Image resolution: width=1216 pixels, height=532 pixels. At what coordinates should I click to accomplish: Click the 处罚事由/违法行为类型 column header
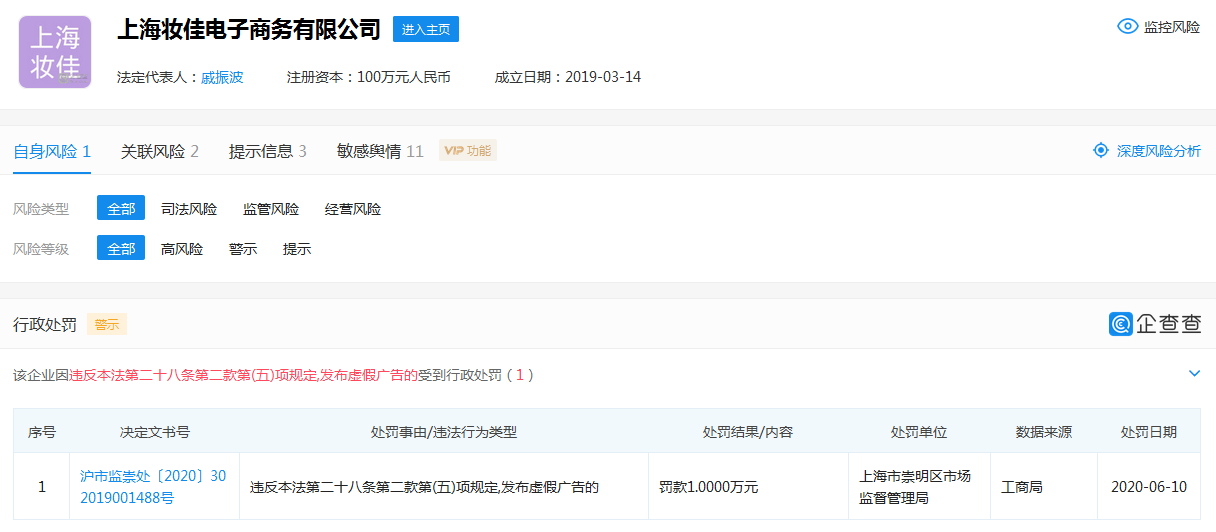[x=444, y=432]
